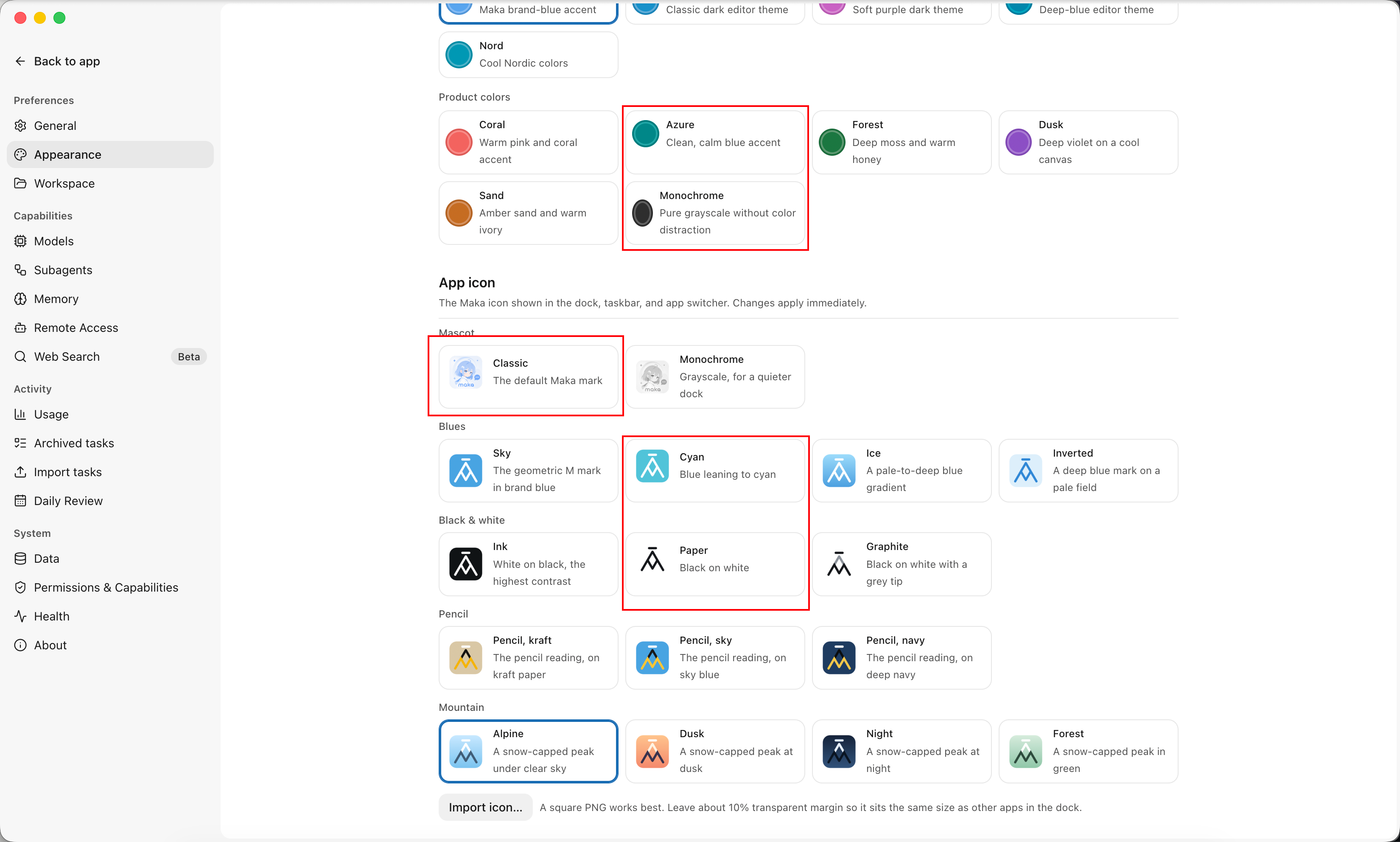The height and width of the screenshot is (842, 1400).
Task: Click the Remote Access robot icon
Action: tap(20, 328)
